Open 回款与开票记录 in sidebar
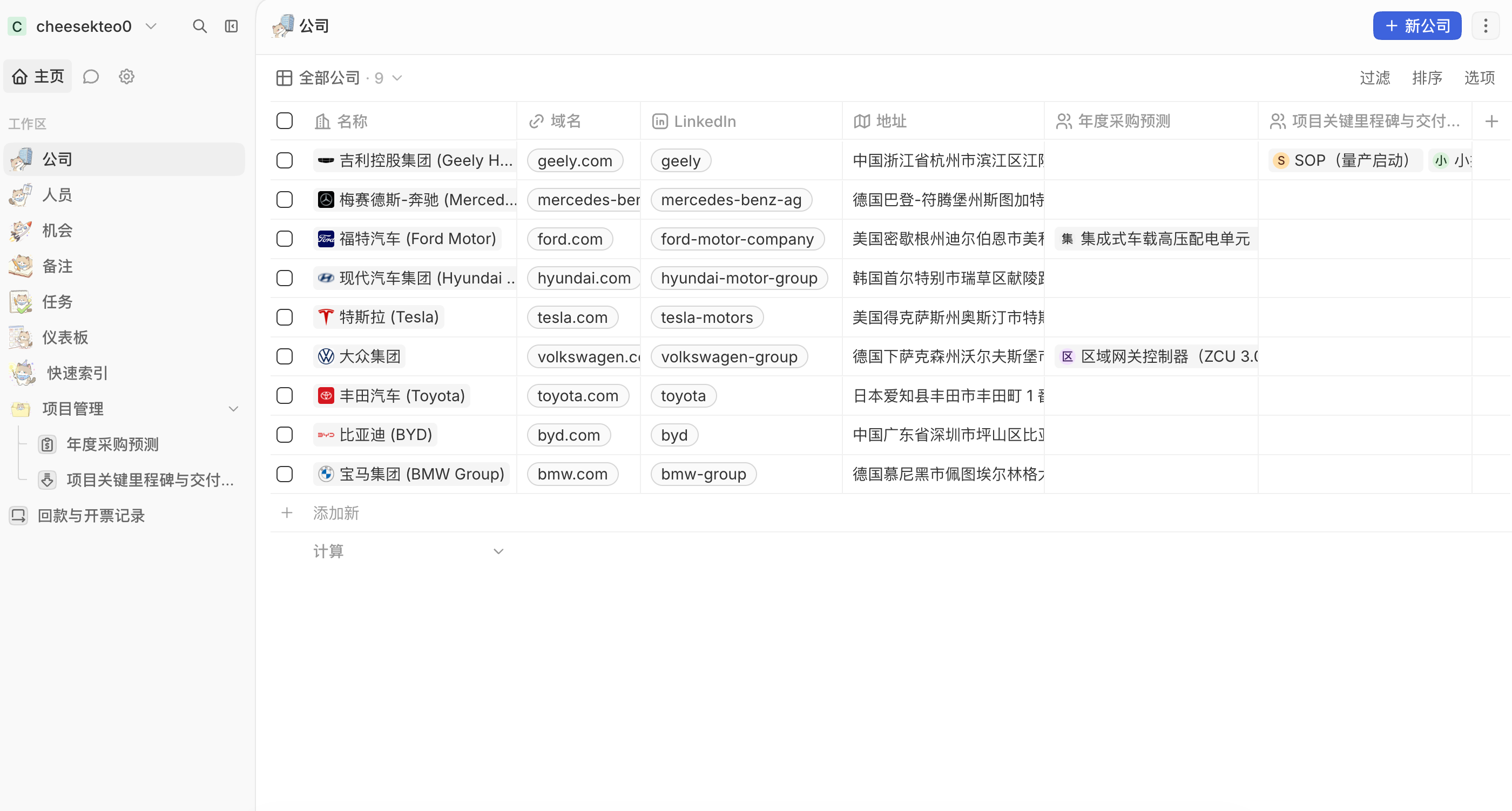Viewport: 1512px width, 811px height. point(124,515)
